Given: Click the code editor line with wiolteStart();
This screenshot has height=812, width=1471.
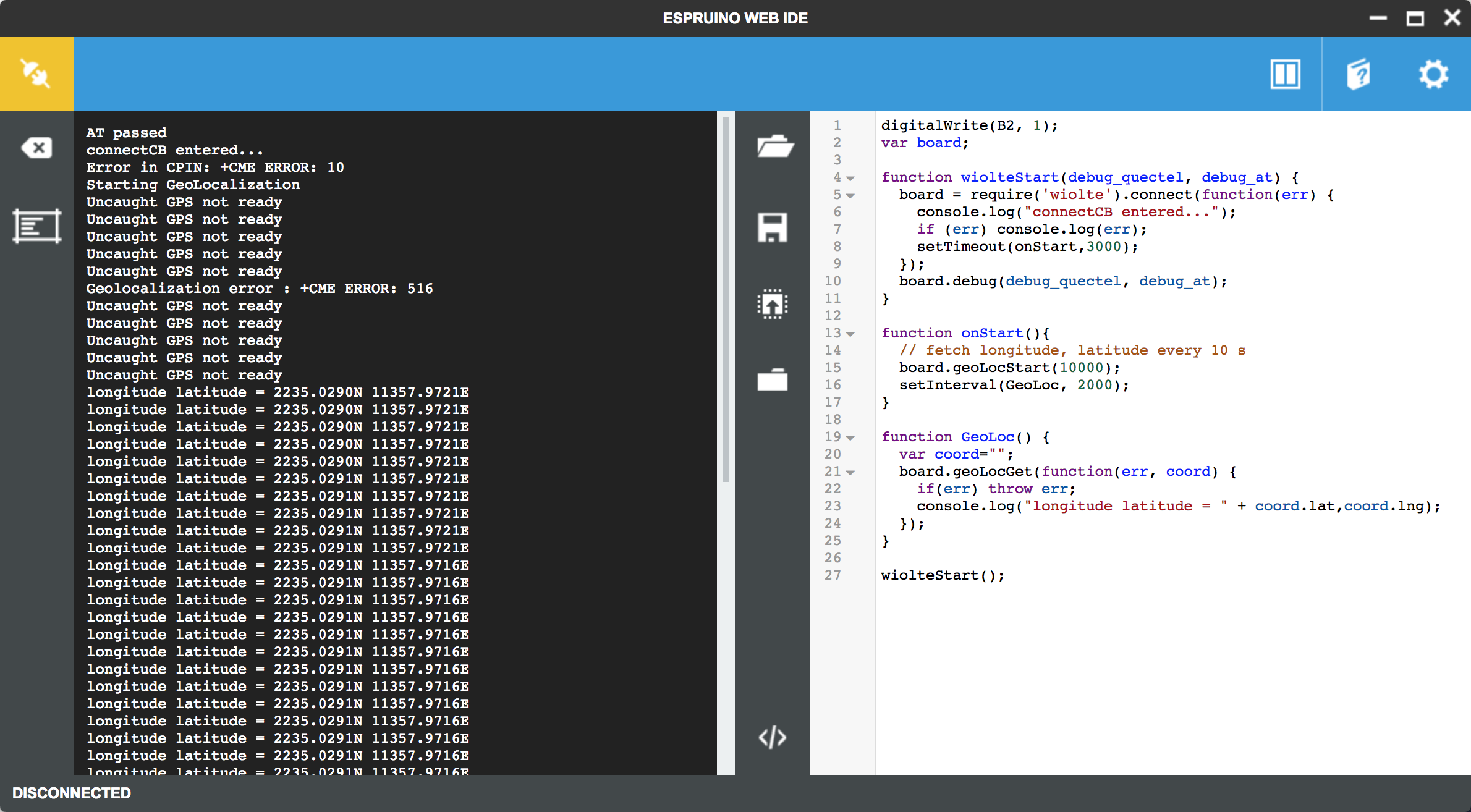Looking at the screenshot, I should point(942,575).
